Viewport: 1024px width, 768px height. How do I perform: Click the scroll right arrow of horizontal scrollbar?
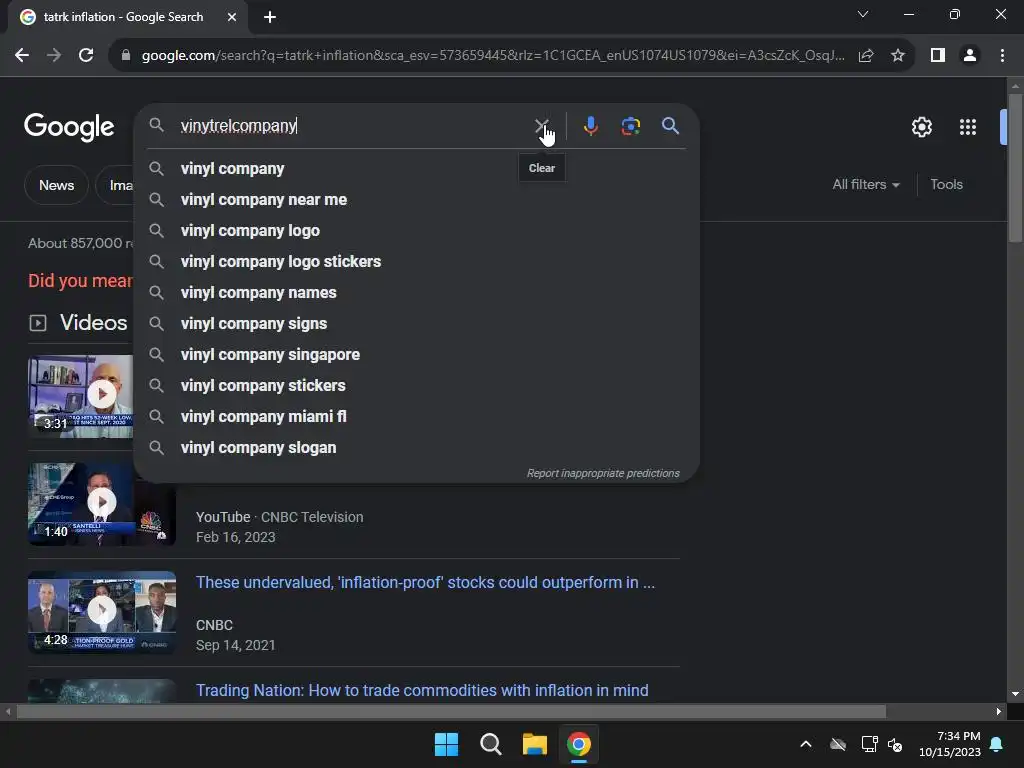(999, 711)
